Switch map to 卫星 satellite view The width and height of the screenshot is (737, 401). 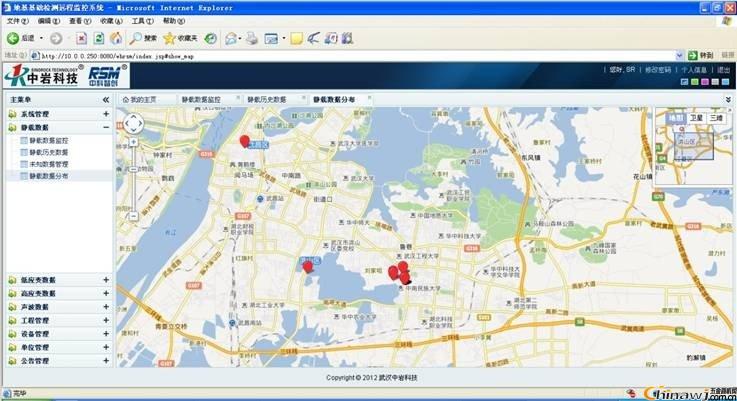694,118
